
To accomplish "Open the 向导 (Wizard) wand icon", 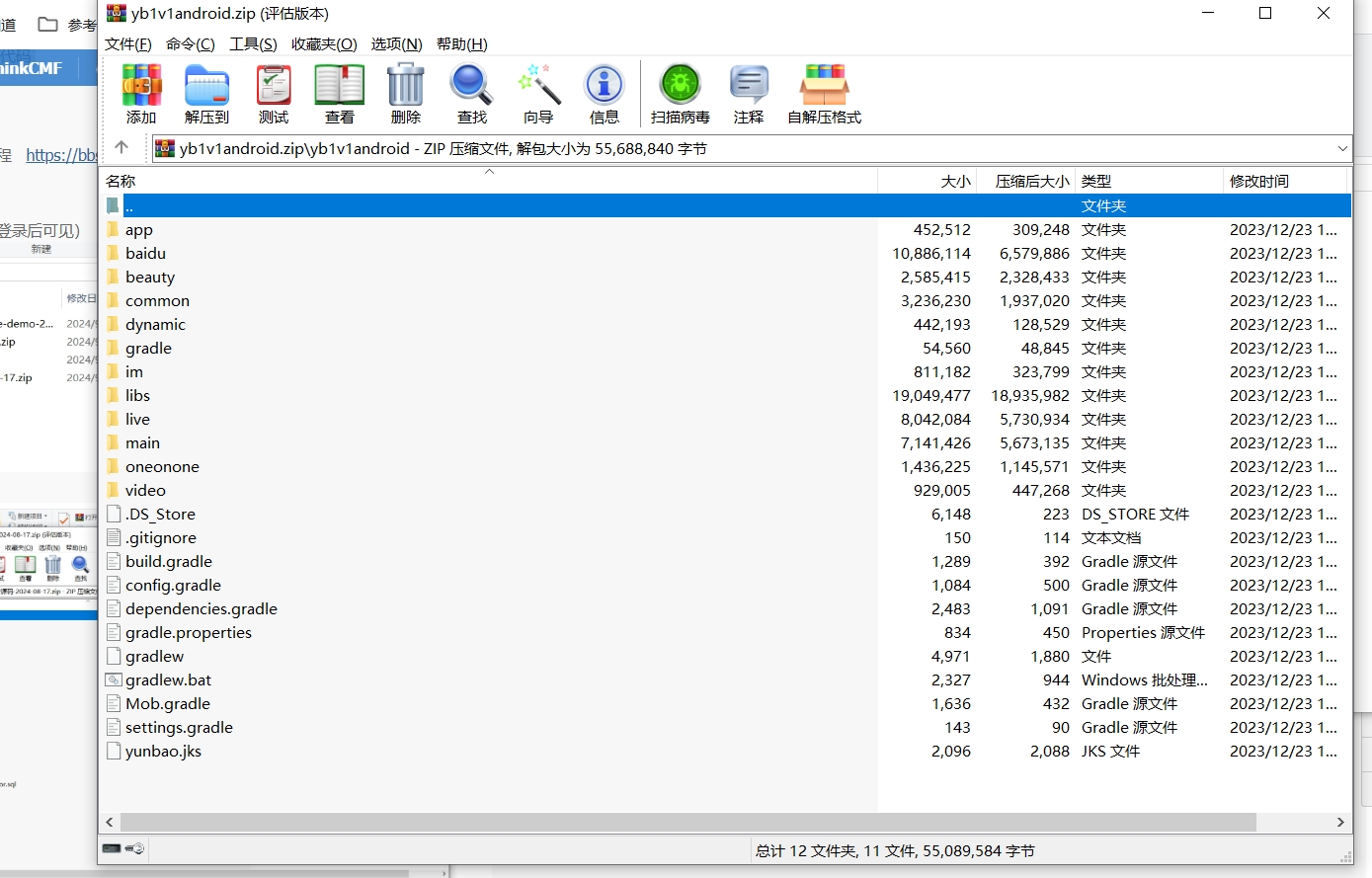I will [538, 85].
